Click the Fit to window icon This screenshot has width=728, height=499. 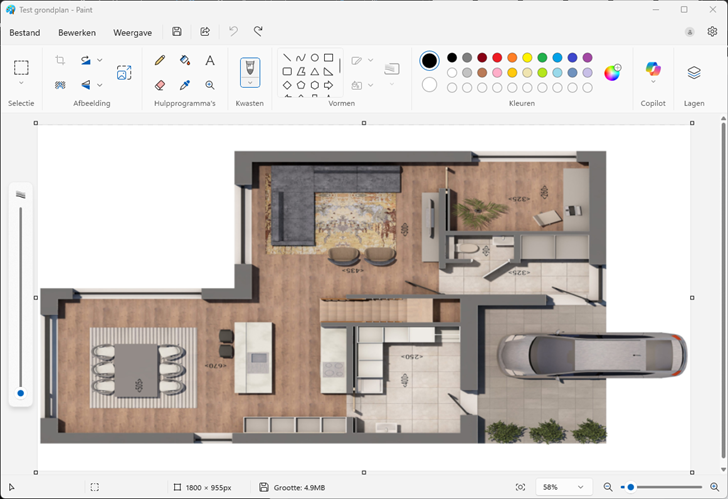(520, 487)
